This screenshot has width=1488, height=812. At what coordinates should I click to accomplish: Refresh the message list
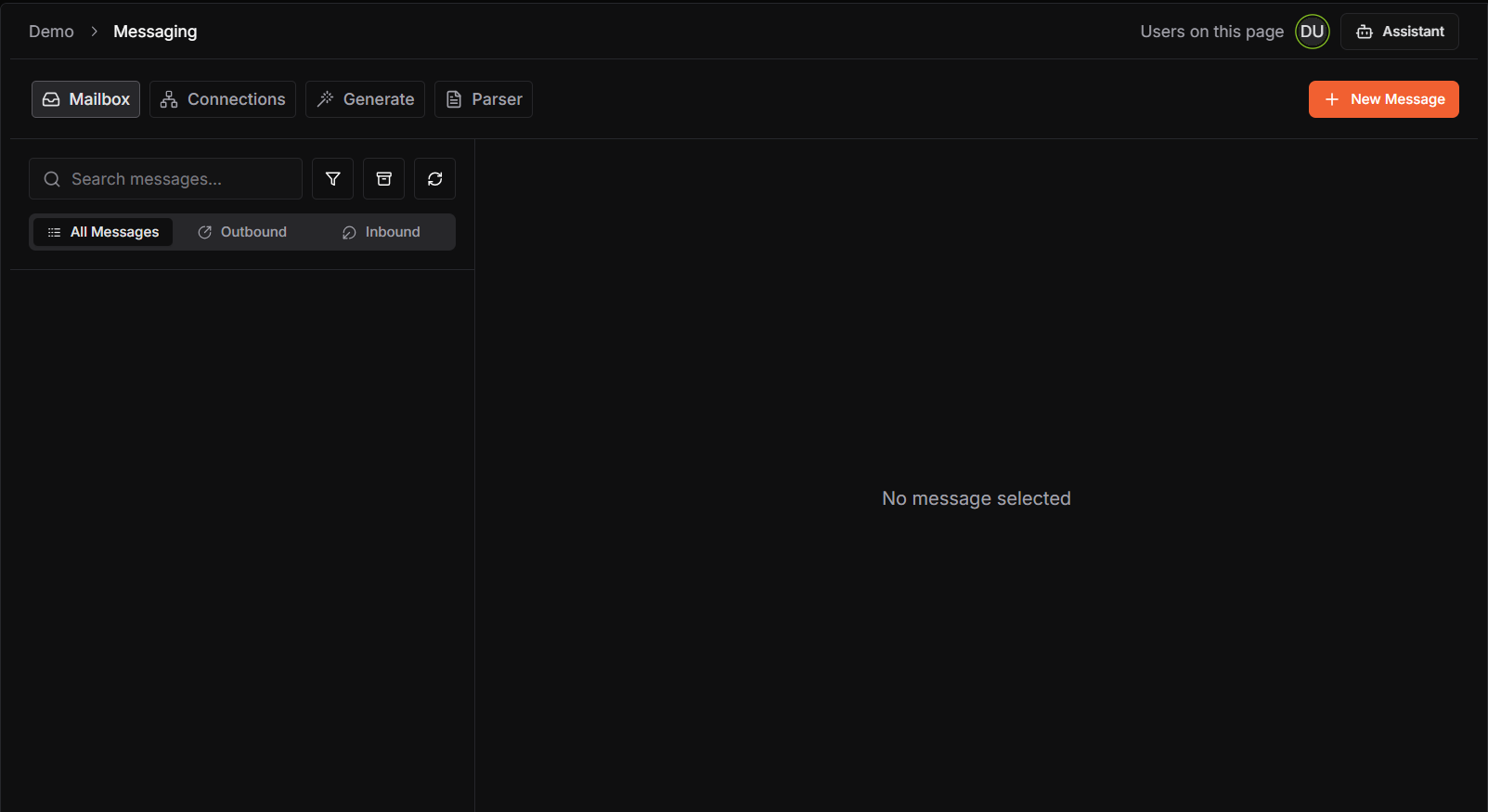(x=434, y=179)
